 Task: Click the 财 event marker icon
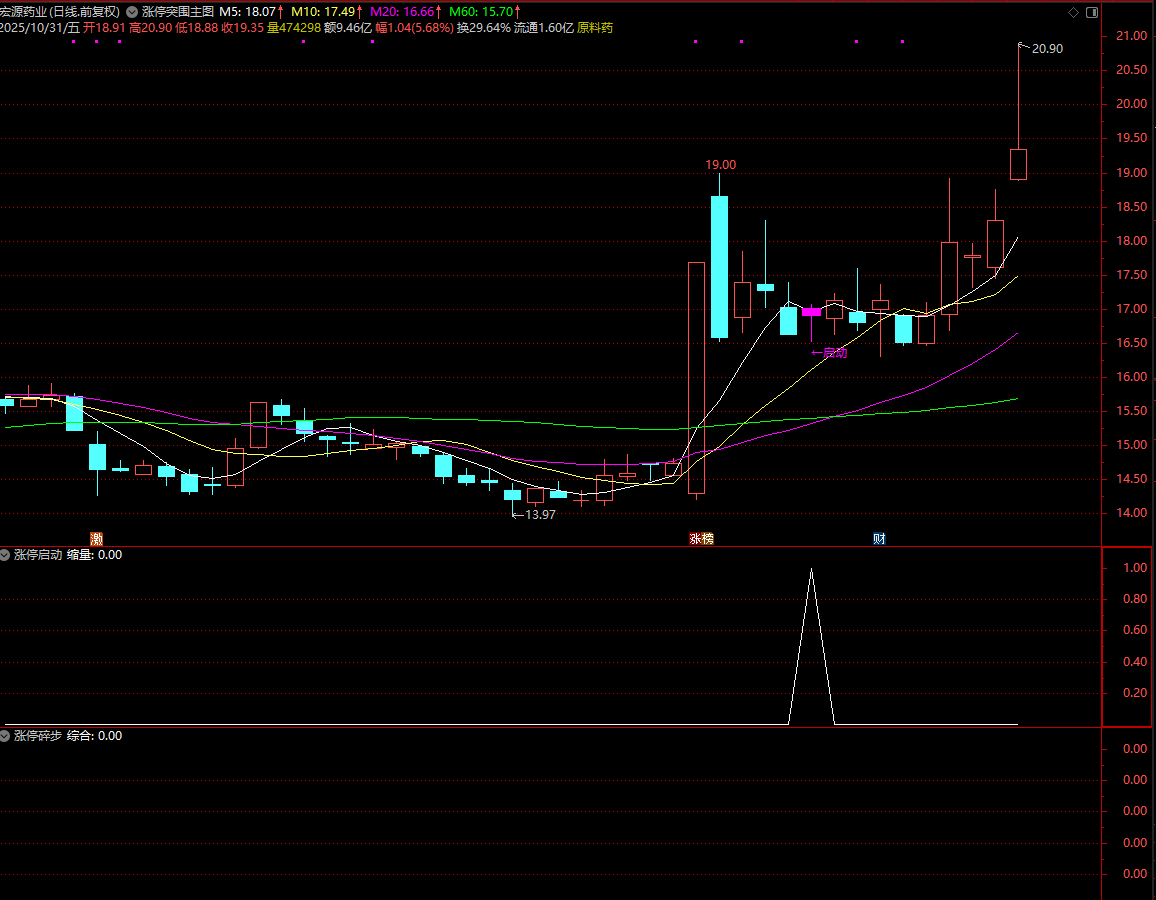point(879,538)
